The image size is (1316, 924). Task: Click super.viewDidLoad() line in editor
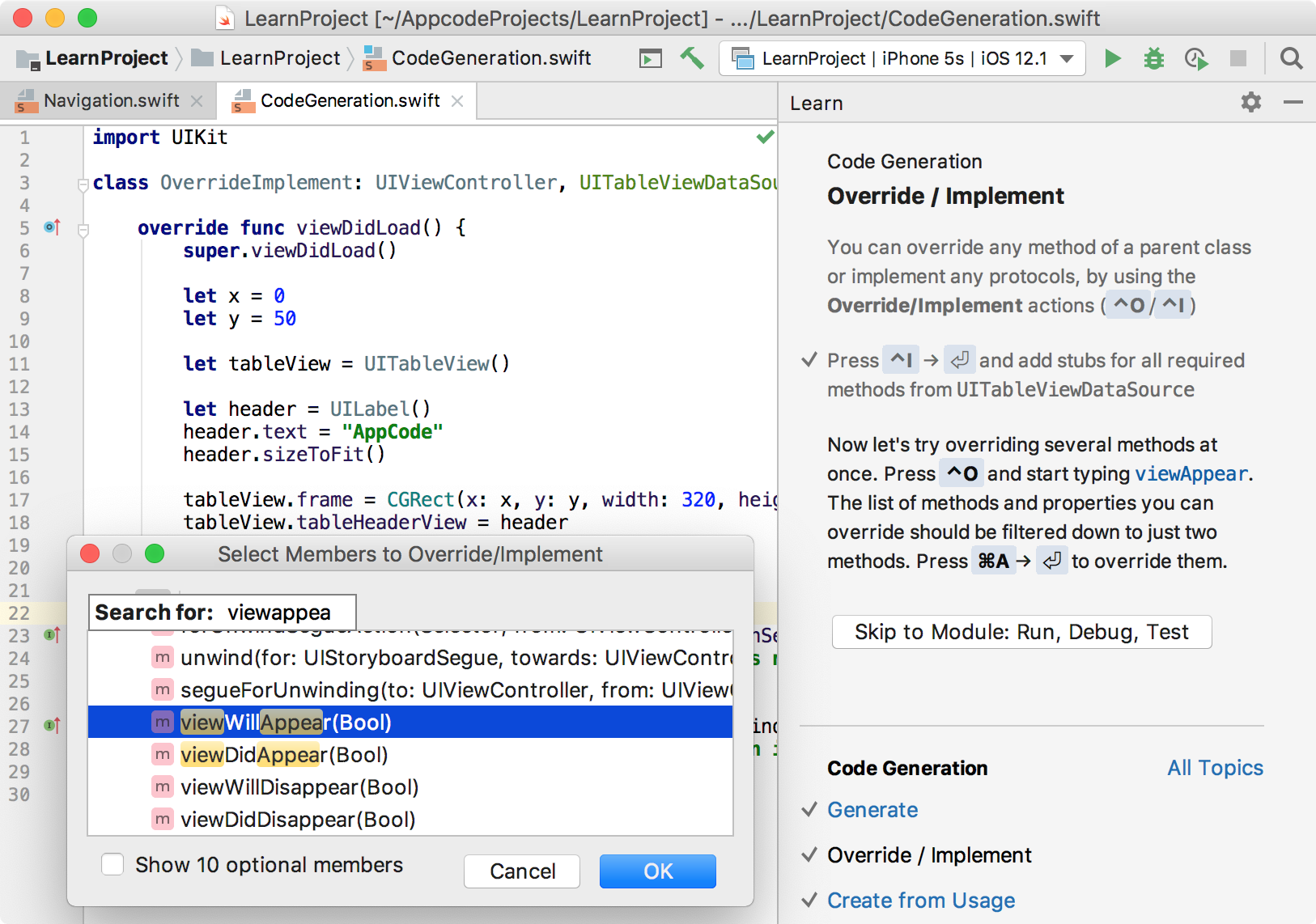[x=290, y=250]
